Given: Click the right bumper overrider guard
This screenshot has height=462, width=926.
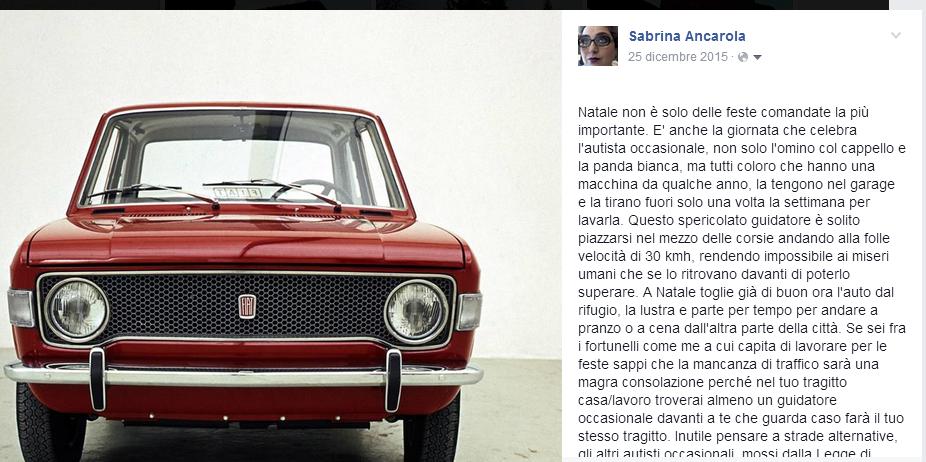Looking at the screenshot, I should 393,380.
